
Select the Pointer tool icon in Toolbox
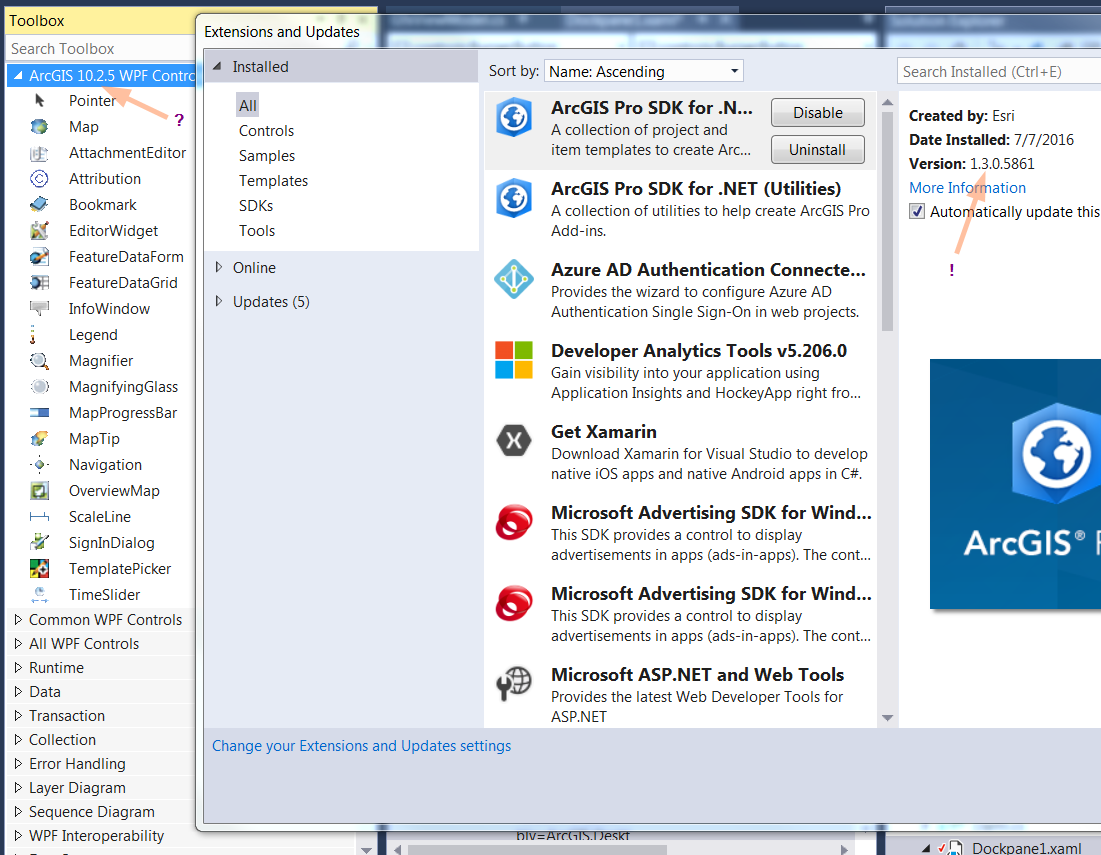point(39,100)
